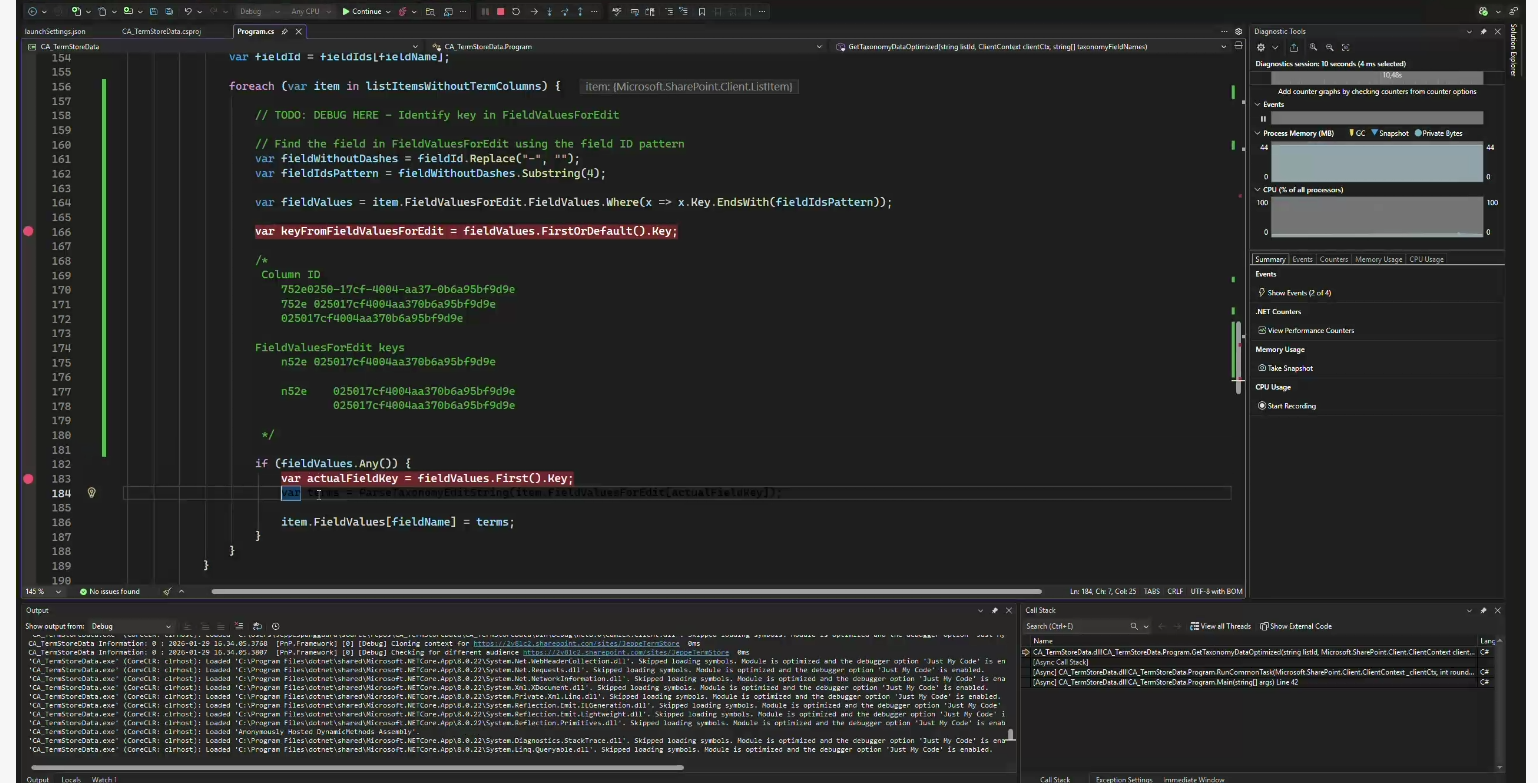Click the red Stop Debugging icon
The height and width of the screenshot is (783, 1538).
(x=500, y=12)
